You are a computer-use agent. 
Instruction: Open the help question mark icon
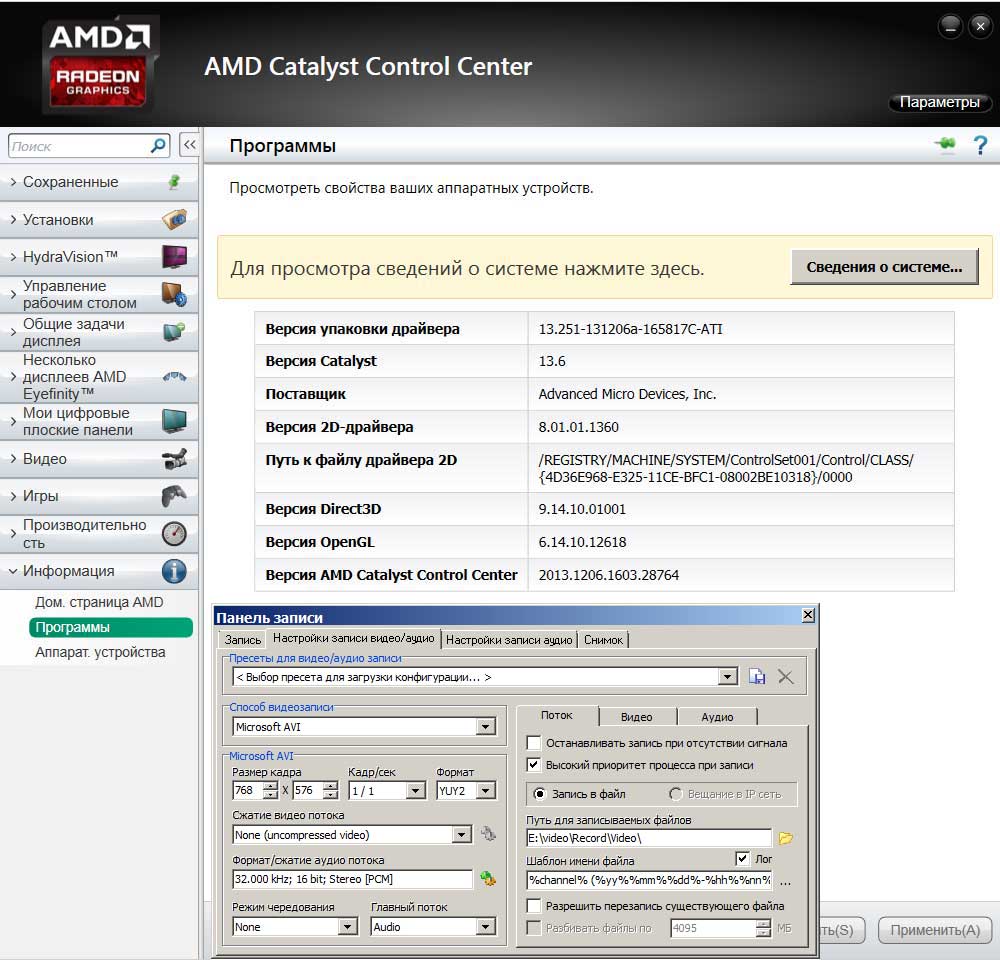[980, 146]
